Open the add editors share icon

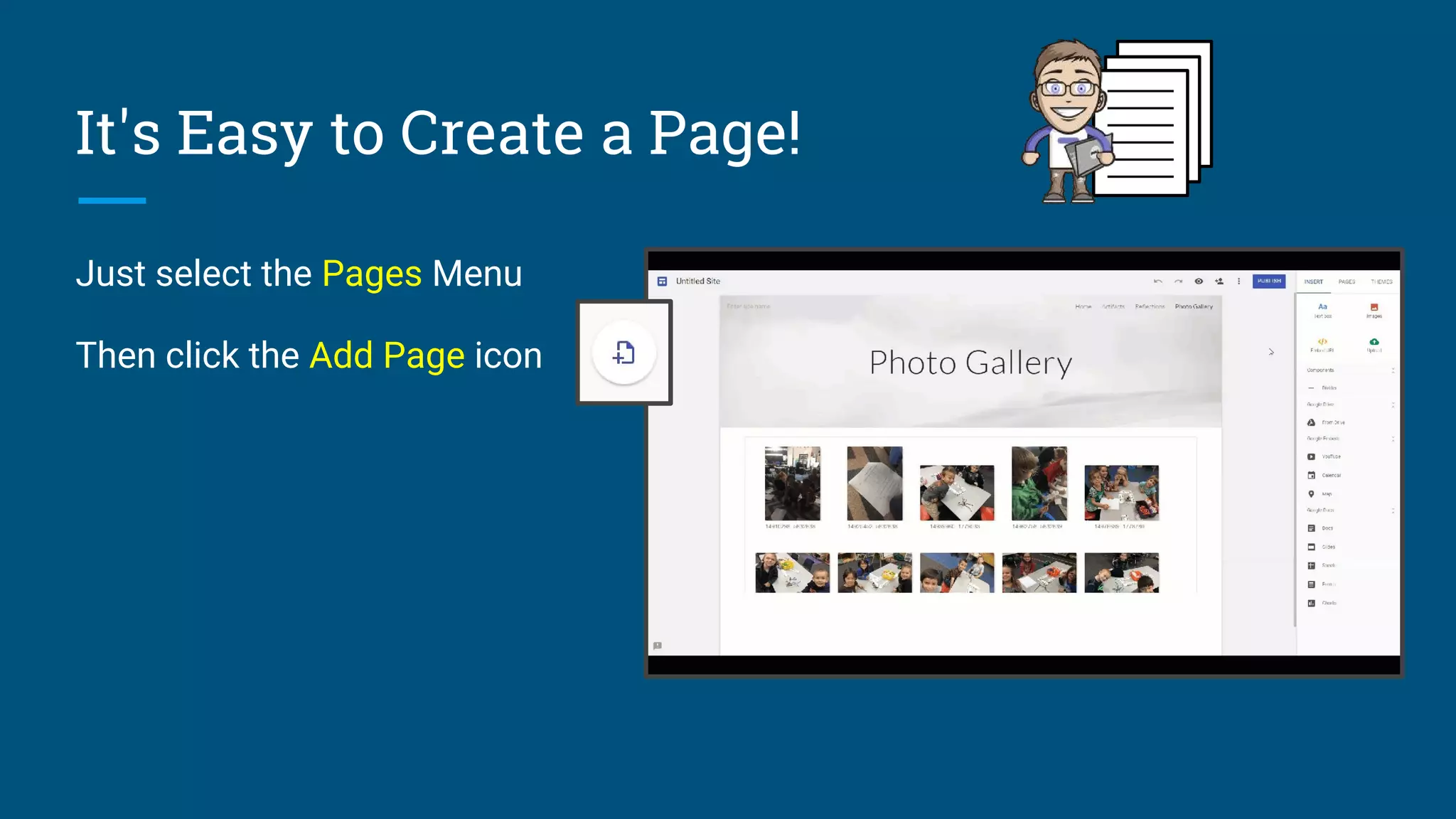point(1219,282)
